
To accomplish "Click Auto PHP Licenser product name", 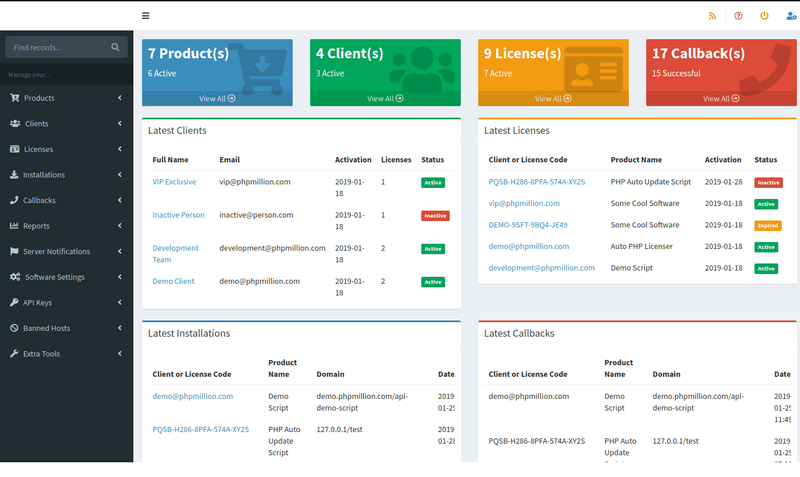I will click(641, 246).
